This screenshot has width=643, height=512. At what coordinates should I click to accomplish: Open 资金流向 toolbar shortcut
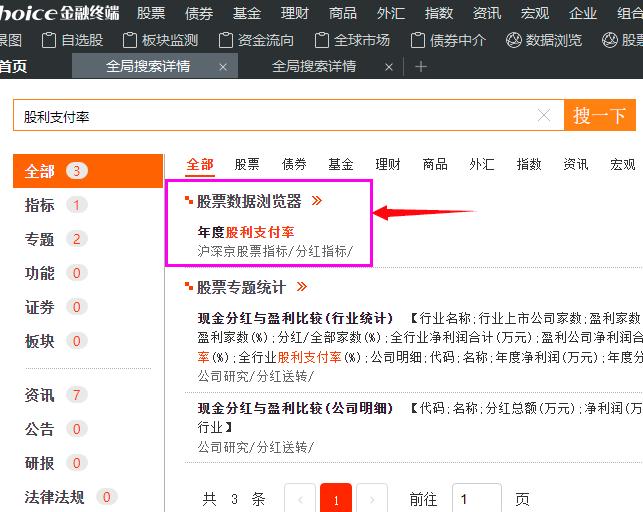tap(256, 40)
